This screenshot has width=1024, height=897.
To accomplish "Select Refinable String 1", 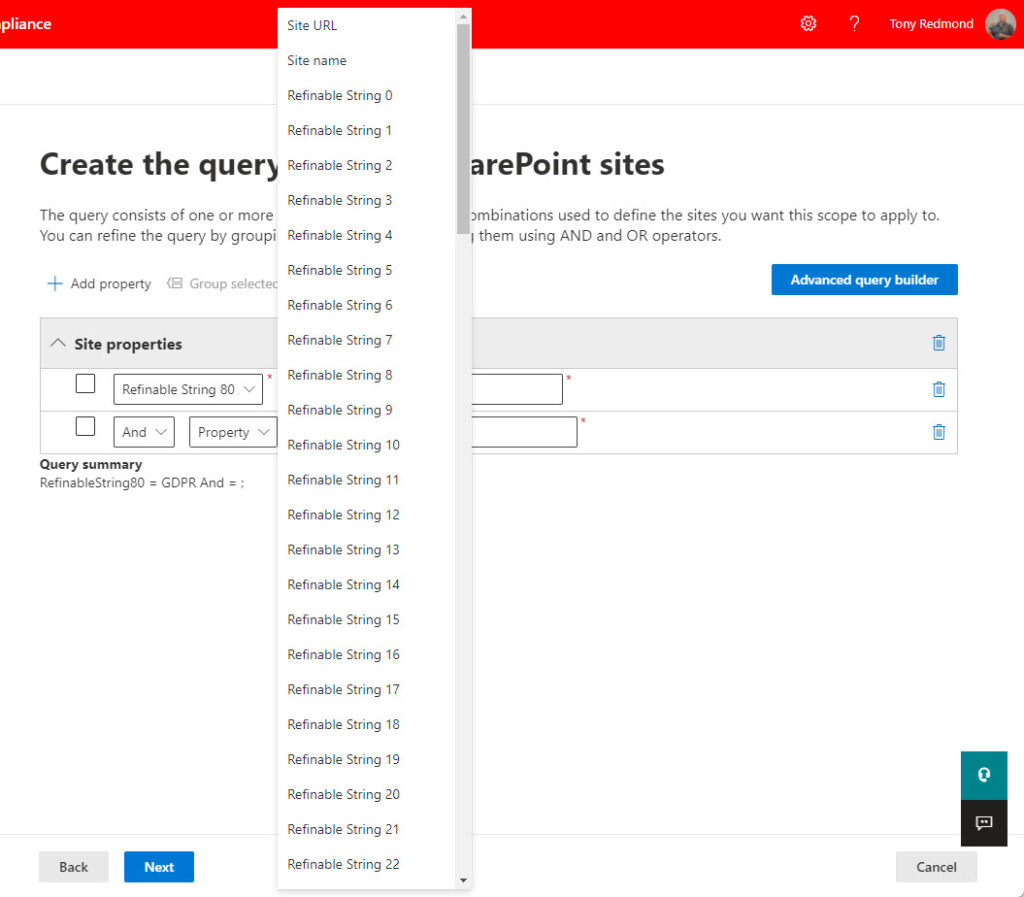I will point(366,130).
